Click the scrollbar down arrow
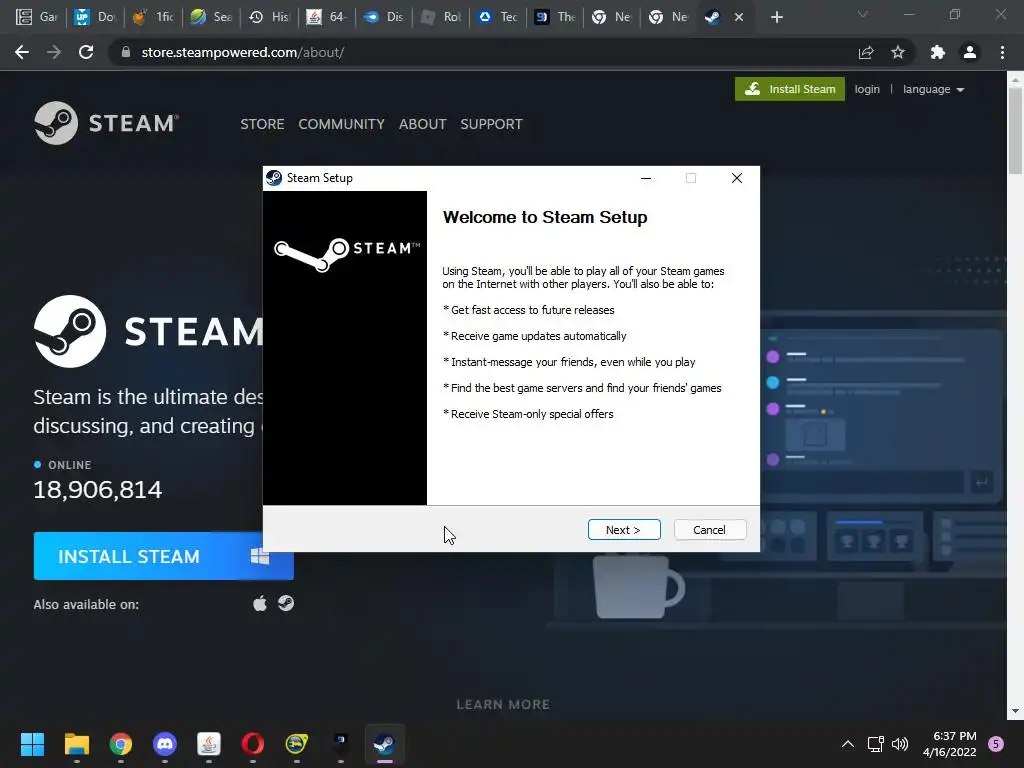Screen dimensions: 1024x768 (x=1015, y=711)
